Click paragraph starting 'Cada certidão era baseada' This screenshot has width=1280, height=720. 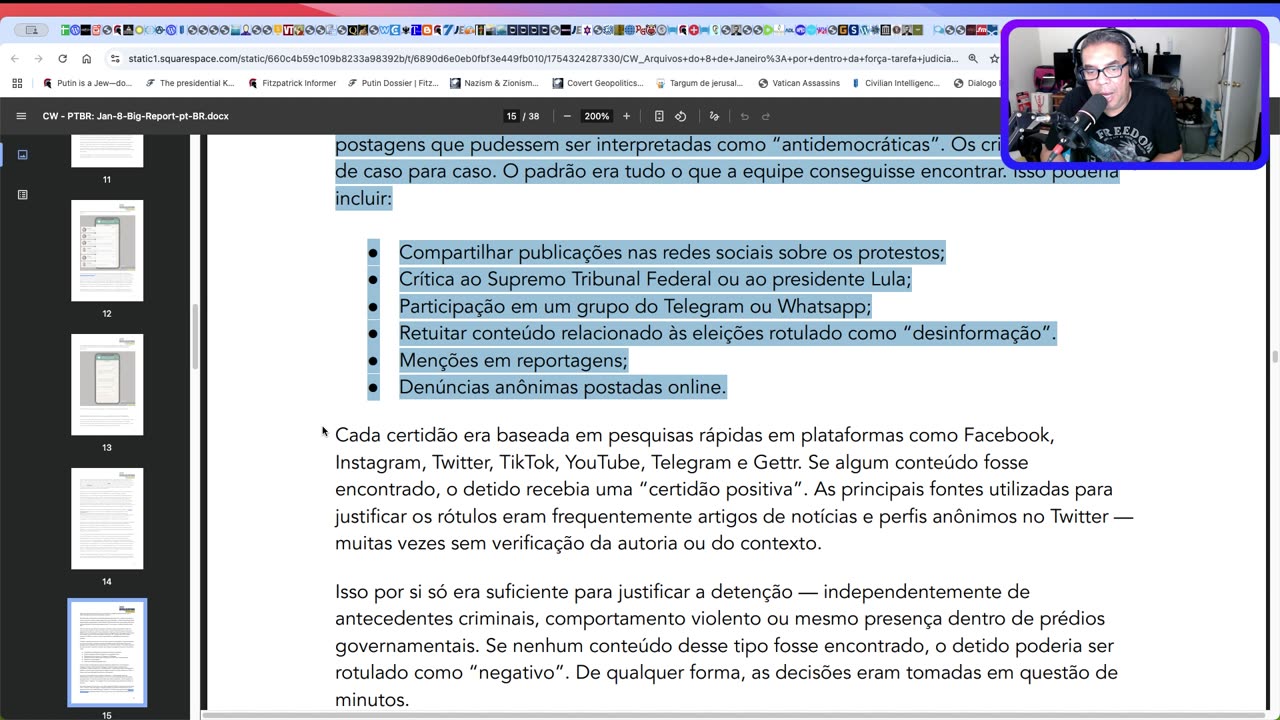pos(734,489)
